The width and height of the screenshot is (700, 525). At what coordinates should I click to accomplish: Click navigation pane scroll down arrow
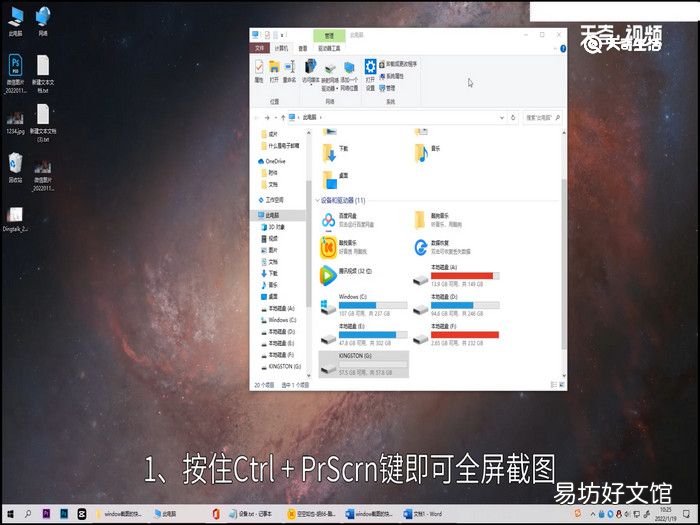(x=308, y=376)
